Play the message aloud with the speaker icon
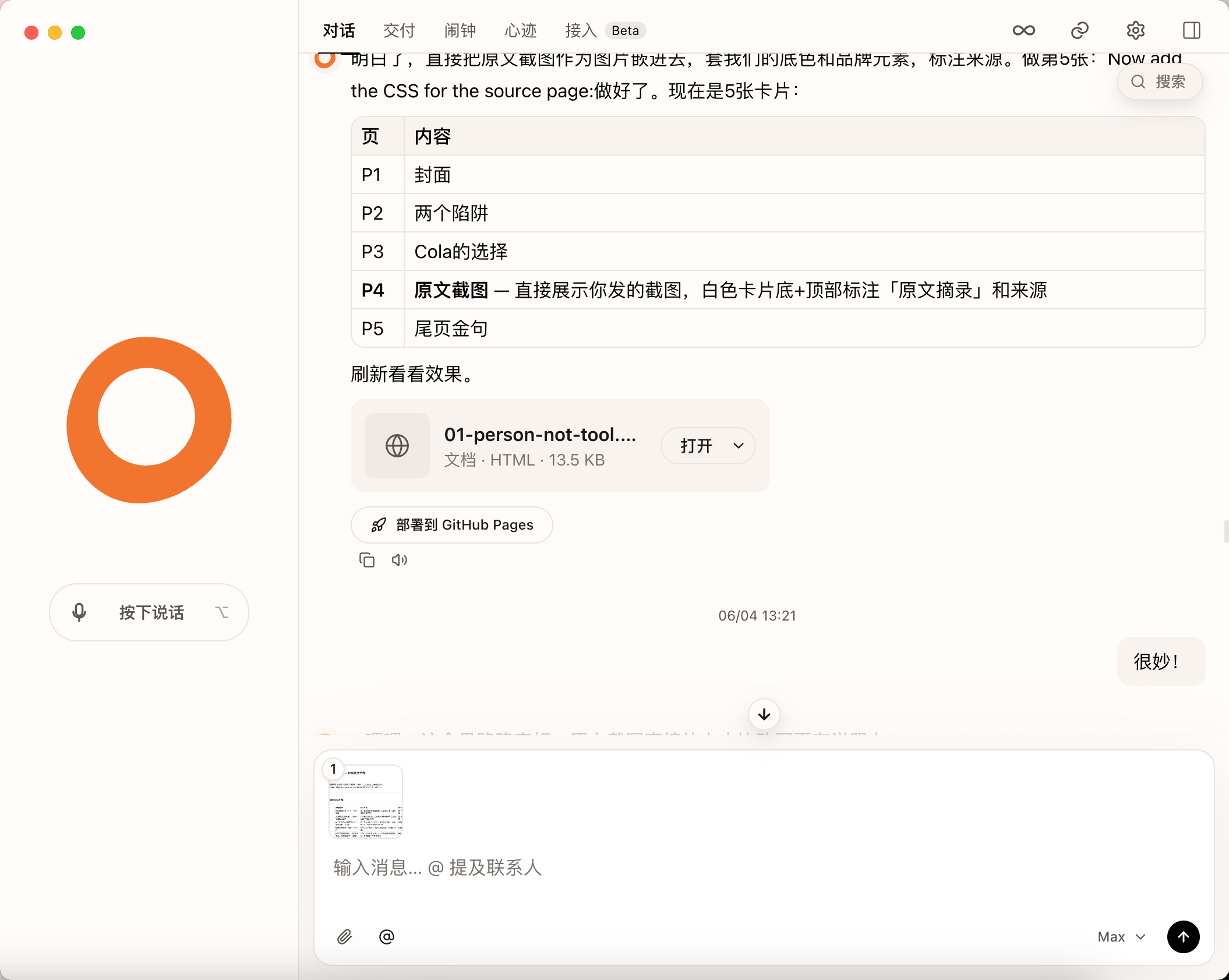The image size is (1229, 980). (399, 560)
